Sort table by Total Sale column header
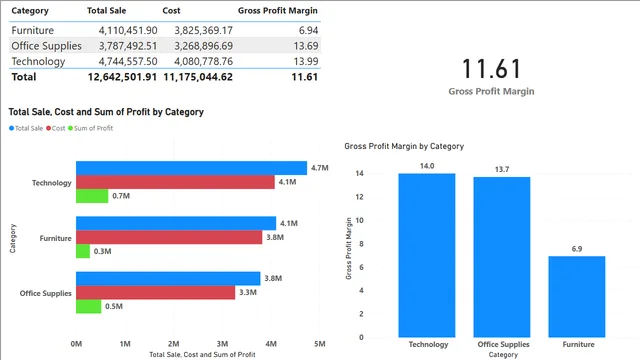 [106, 11]
